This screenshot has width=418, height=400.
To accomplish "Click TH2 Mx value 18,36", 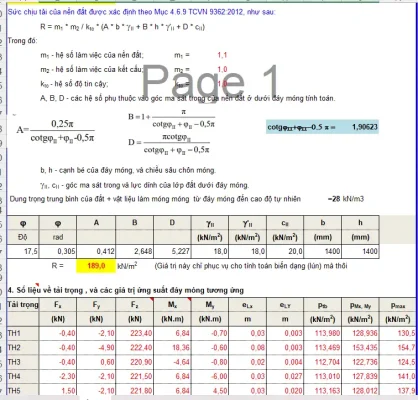I will pyautogui.click(x=172, y=348).
